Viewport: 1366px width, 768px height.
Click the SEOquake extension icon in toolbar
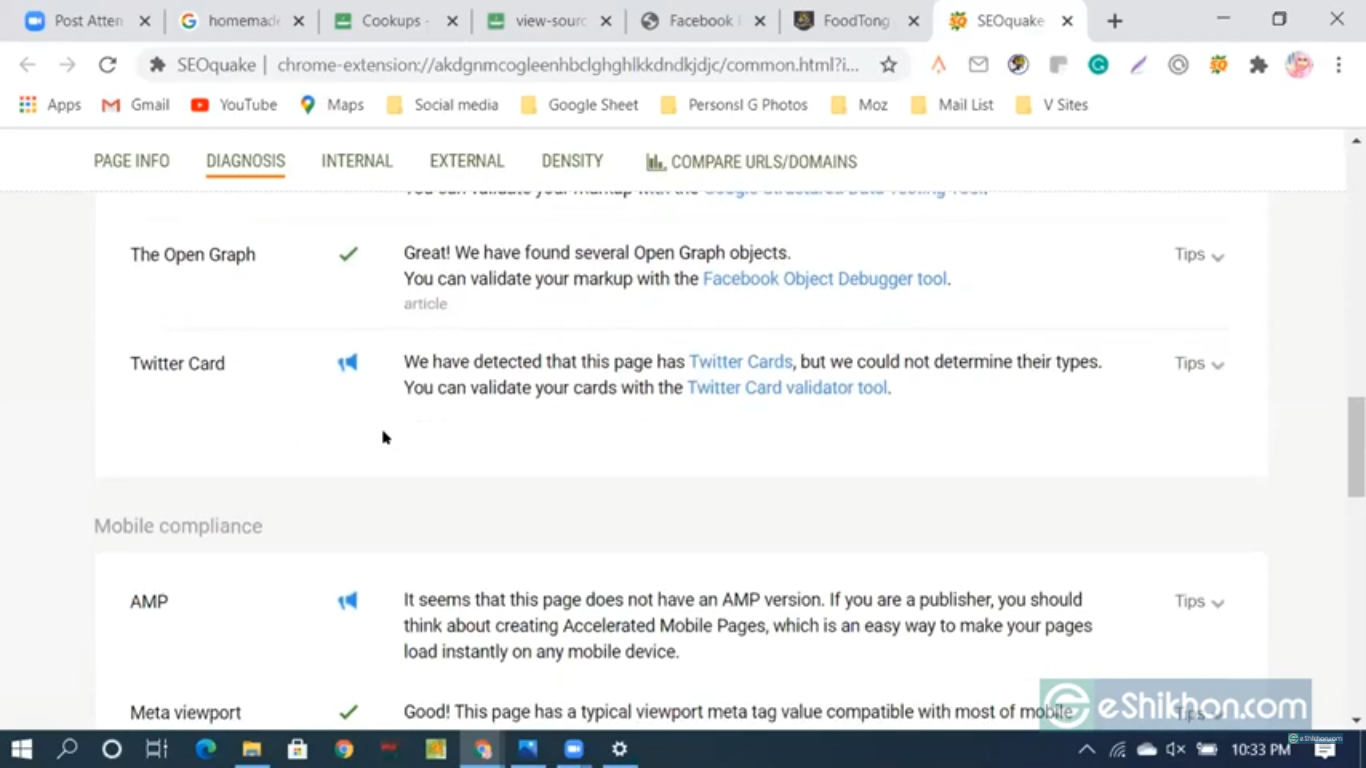coord(1218,65)
